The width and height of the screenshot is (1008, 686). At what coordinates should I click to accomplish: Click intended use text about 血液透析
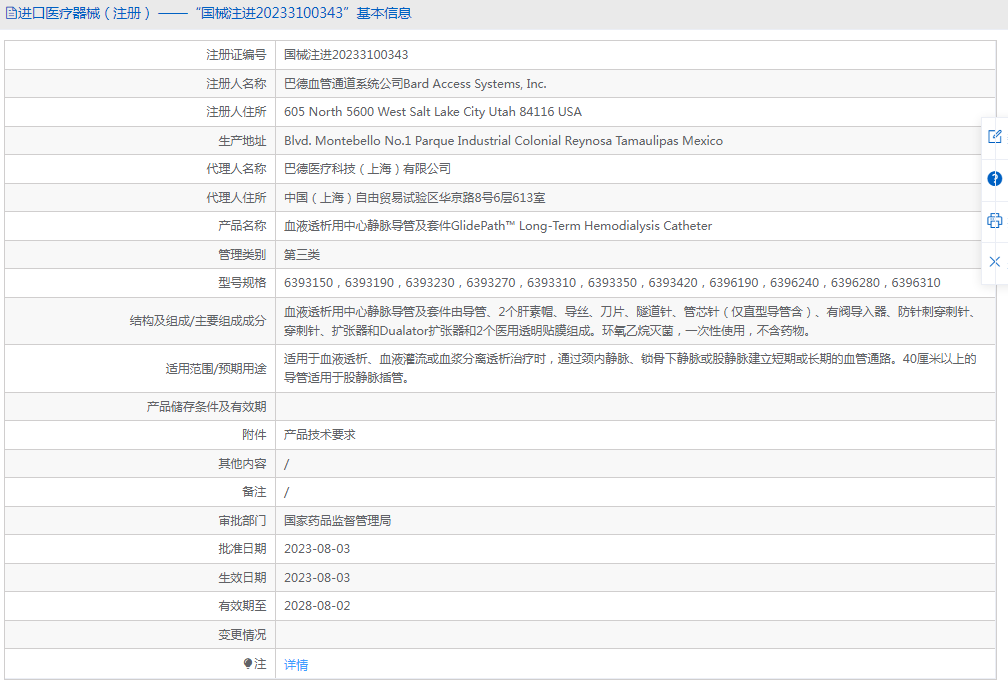click(x=630, y=368)
